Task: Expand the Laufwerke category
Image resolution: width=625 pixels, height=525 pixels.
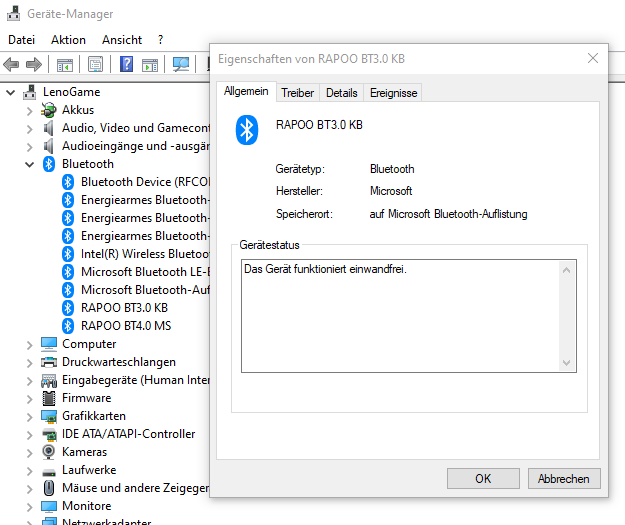Action: [x=29, y=471]
